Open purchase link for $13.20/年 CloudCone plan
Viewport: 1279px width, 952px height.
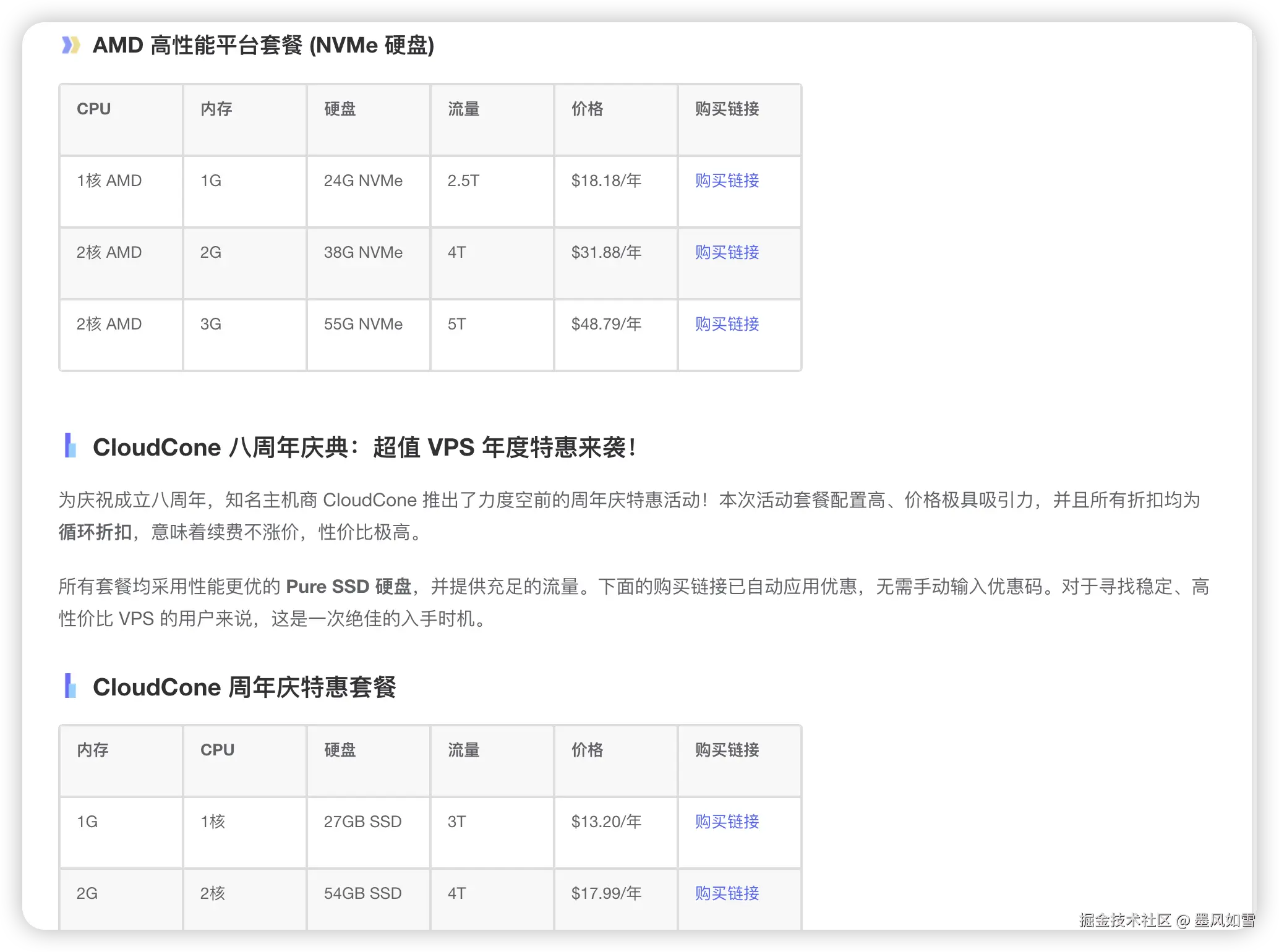coord(727,822)
